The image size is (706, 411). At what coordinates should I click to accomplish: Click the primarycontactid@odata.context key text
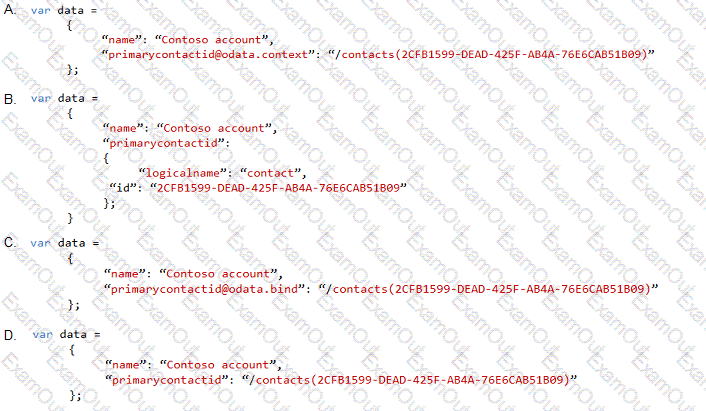coord(208,54)
